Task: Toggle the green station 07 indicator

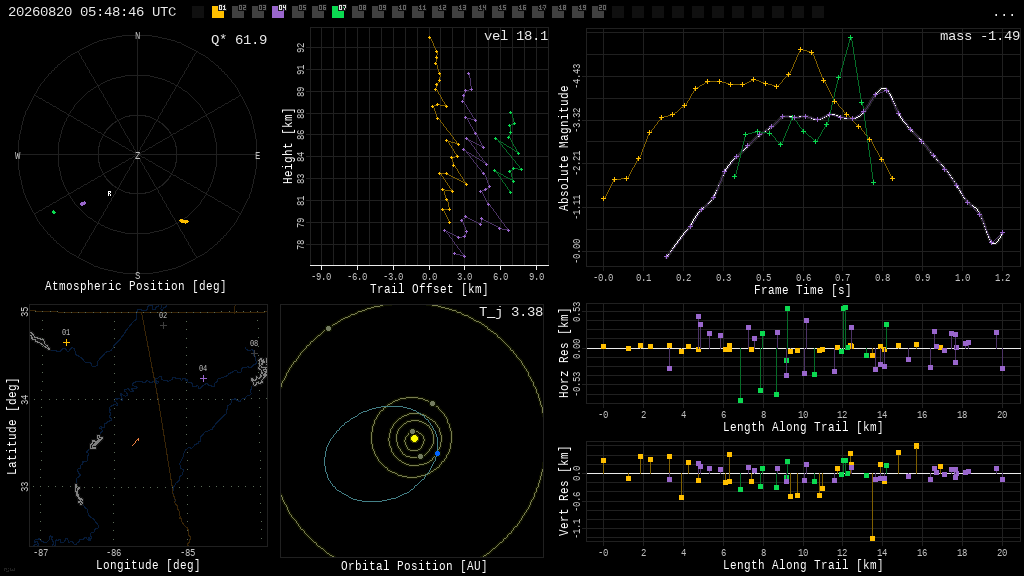Action: (x=338, y=12)
